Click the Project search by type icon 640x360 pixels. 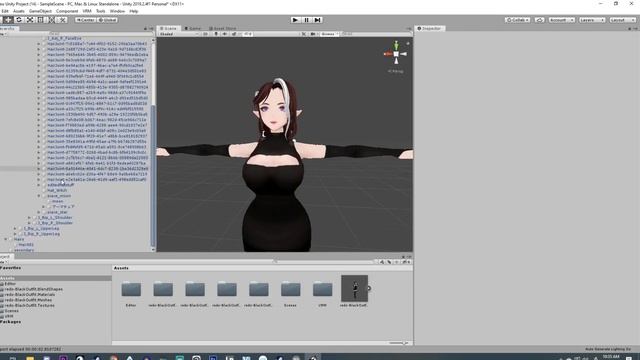tap(382, 262)
